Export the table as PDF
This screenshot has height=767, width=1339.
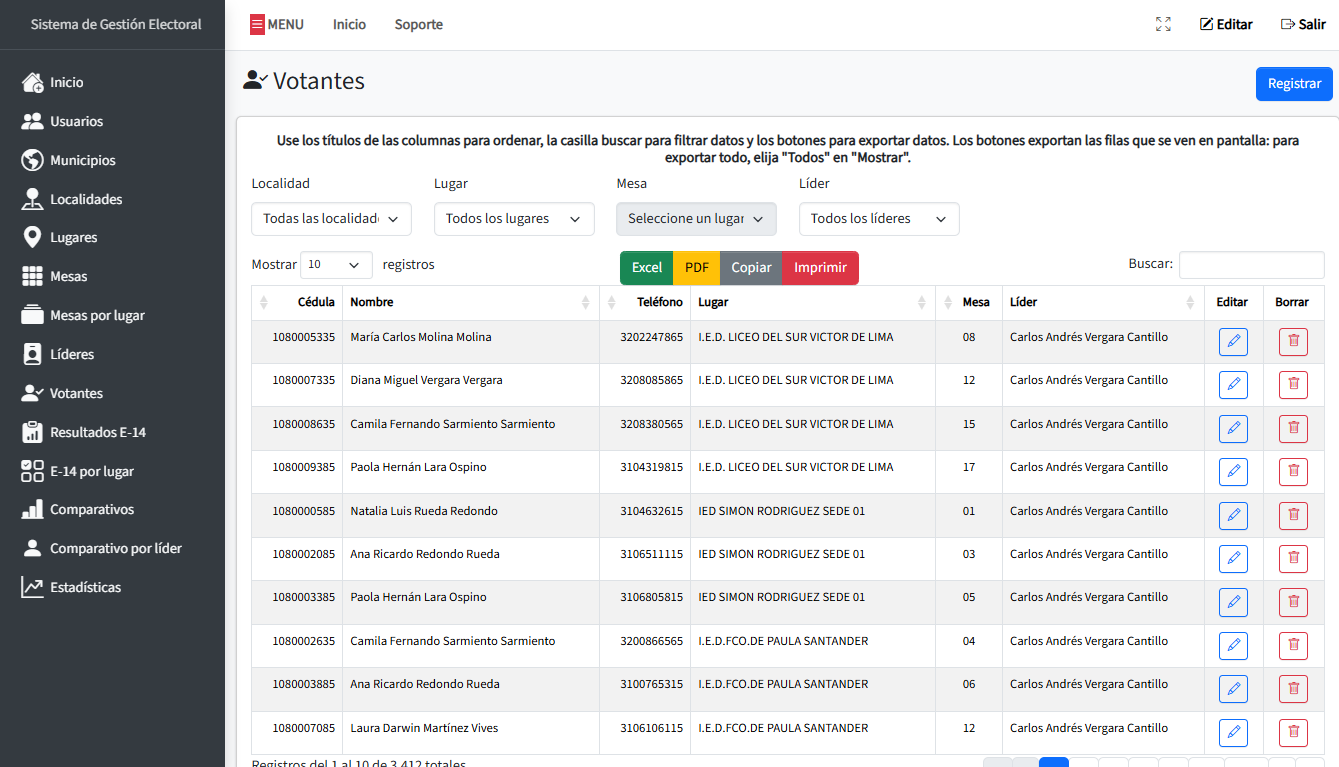(x=696, y=268)
